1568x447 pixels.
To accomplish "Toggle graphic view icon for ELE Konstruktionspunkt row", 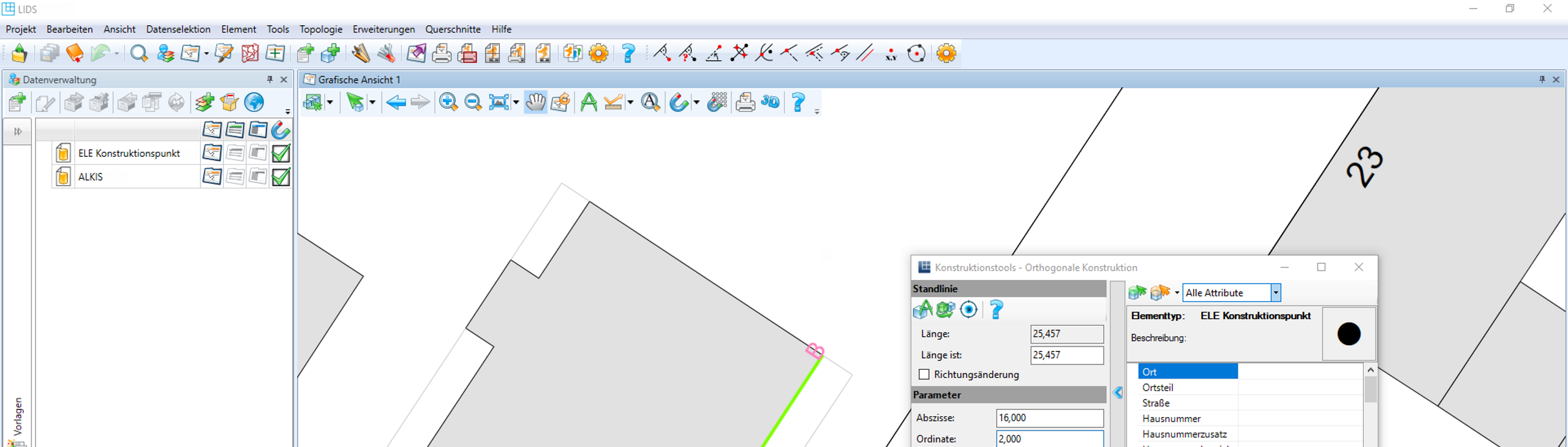I will [212, 153].
